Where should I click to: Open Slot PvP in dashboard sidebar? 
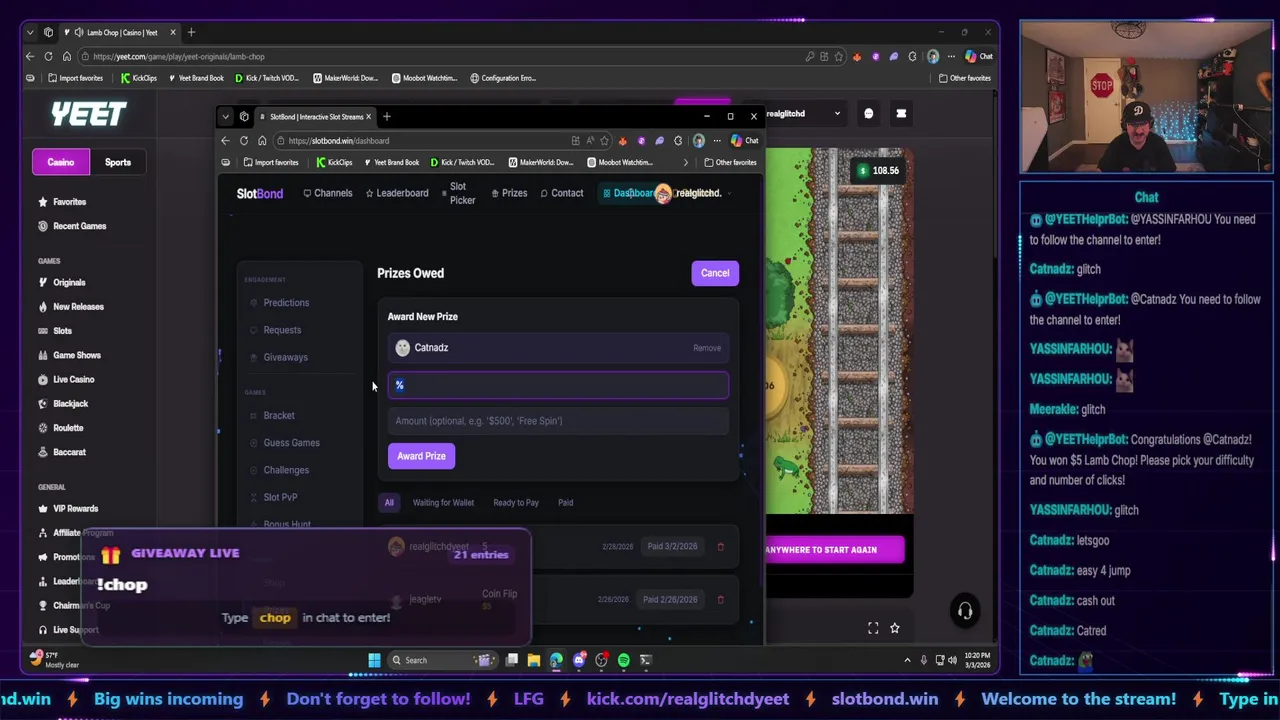[x=280, y=497]
